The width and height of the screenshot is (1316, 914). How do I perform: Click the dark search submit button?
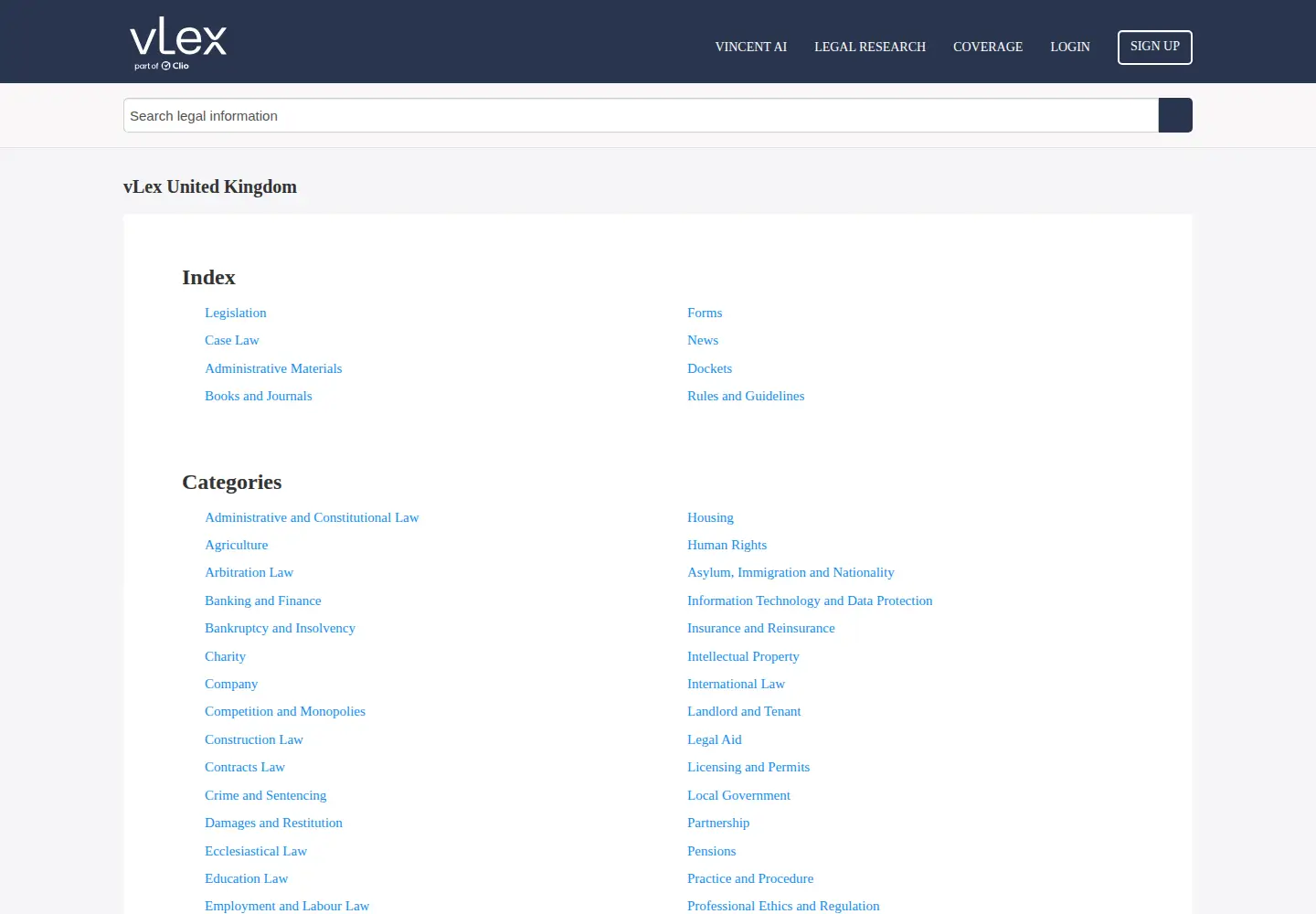coord(1175,115)
